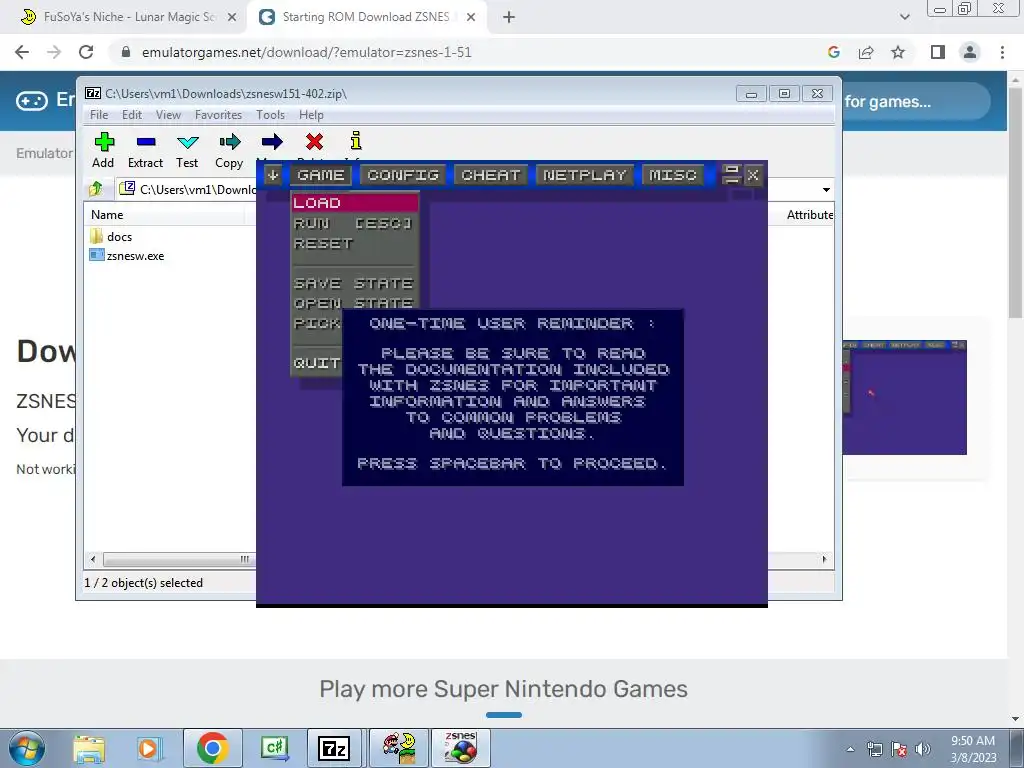
Task: Show hidden system tray icons arrow
Action: (x=850, y=749)
